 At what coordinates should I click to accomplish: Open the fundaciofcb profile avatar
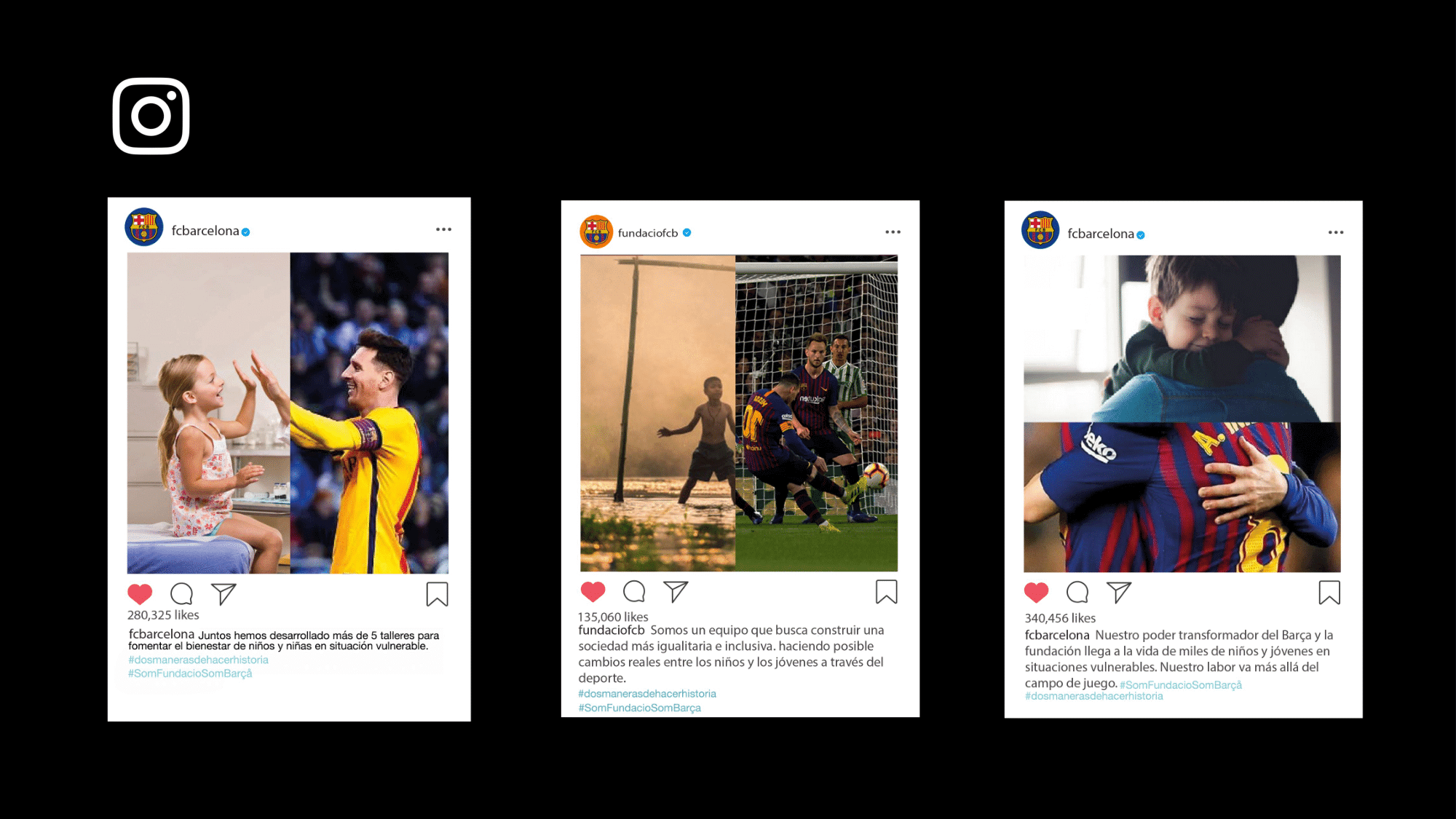(596, 232)
